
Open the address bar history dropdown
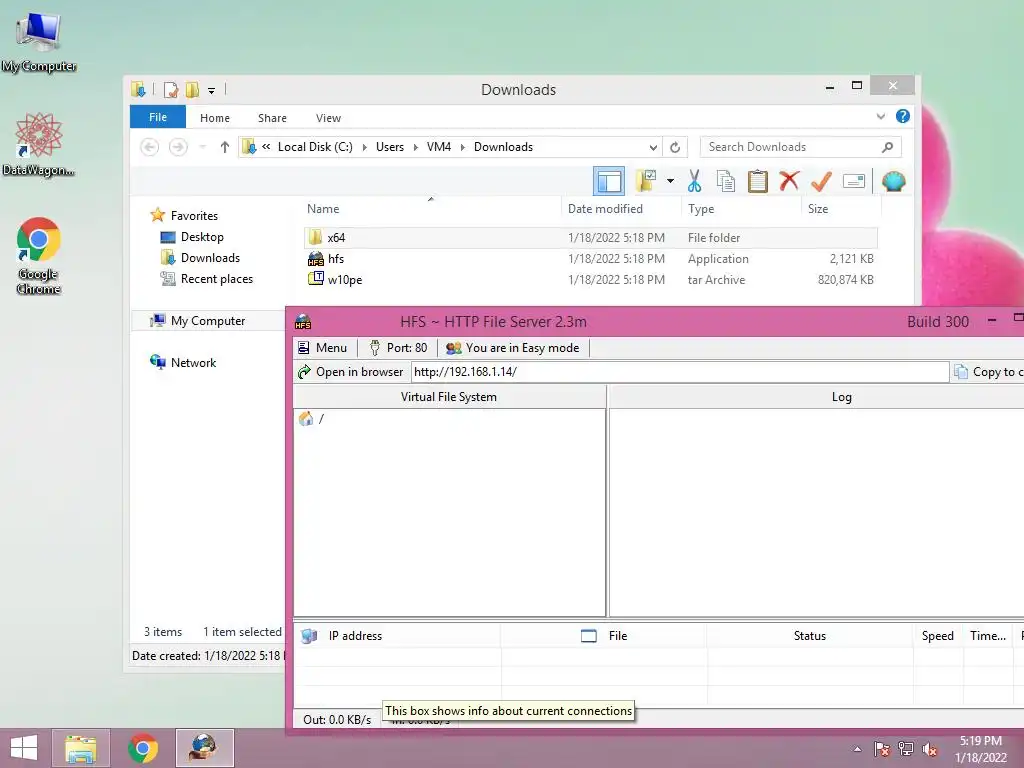click(653, 147)
